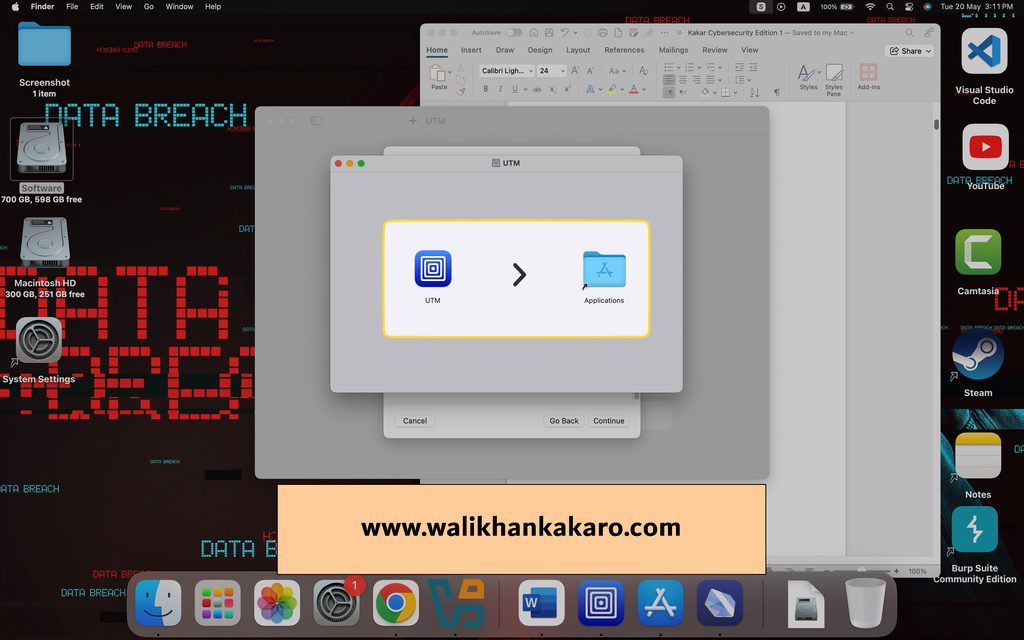Click Go Back in the dialog behind UTM
Viewport: 1024px width, 640px height.
point(564,421)
